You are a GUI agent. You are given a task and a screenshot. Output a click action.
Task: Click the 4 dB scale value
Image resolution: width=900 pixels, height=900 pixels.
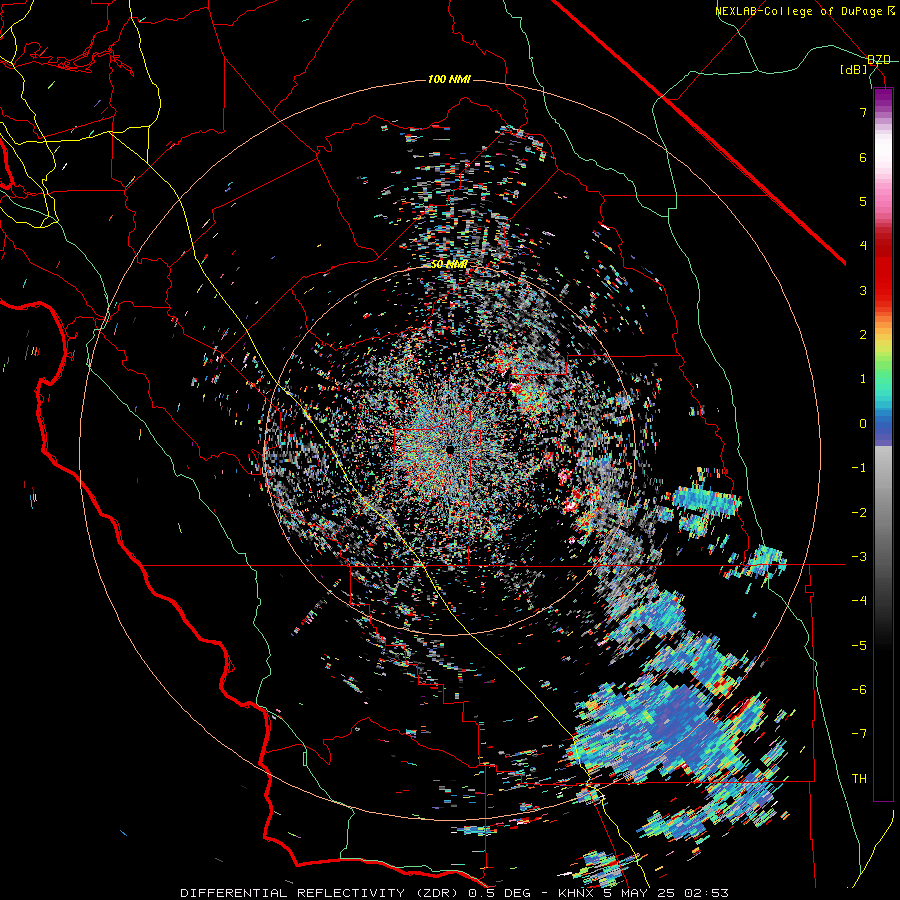(863, 246)
